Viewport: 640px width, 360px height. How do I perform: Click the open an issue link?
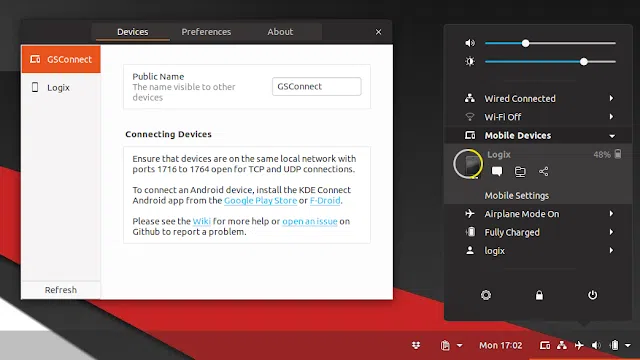tap(310, 221)
